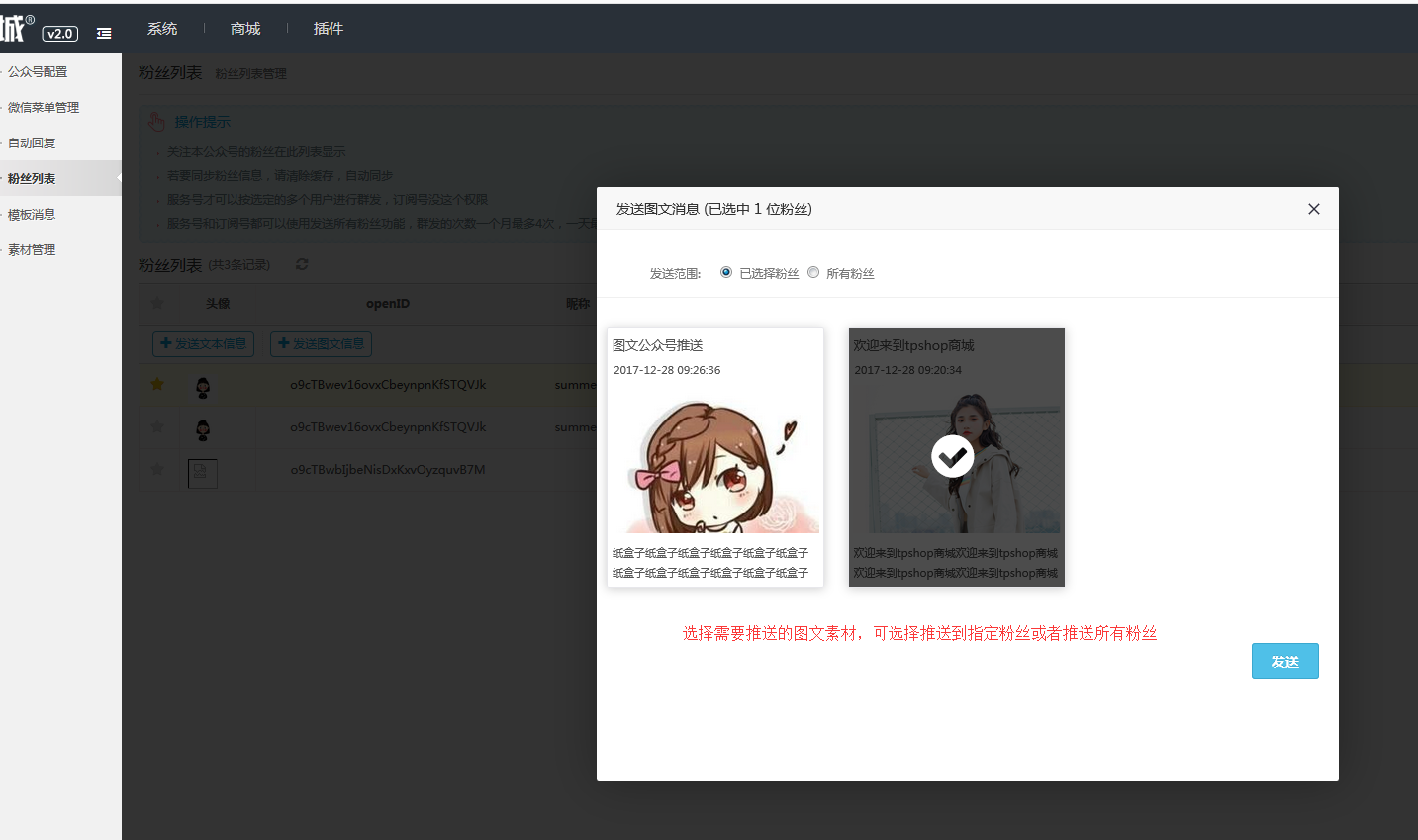Close the 发送图文消息 dialog

1314,209
